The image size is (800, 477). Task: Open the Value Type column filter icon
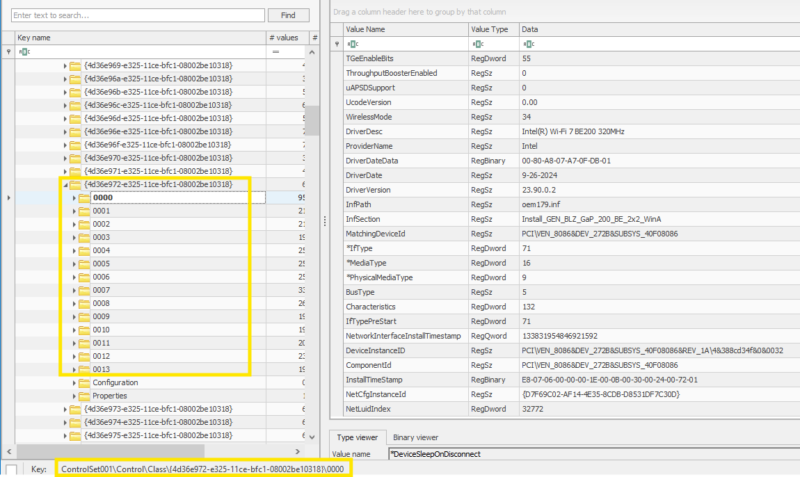tap(478, 44)
